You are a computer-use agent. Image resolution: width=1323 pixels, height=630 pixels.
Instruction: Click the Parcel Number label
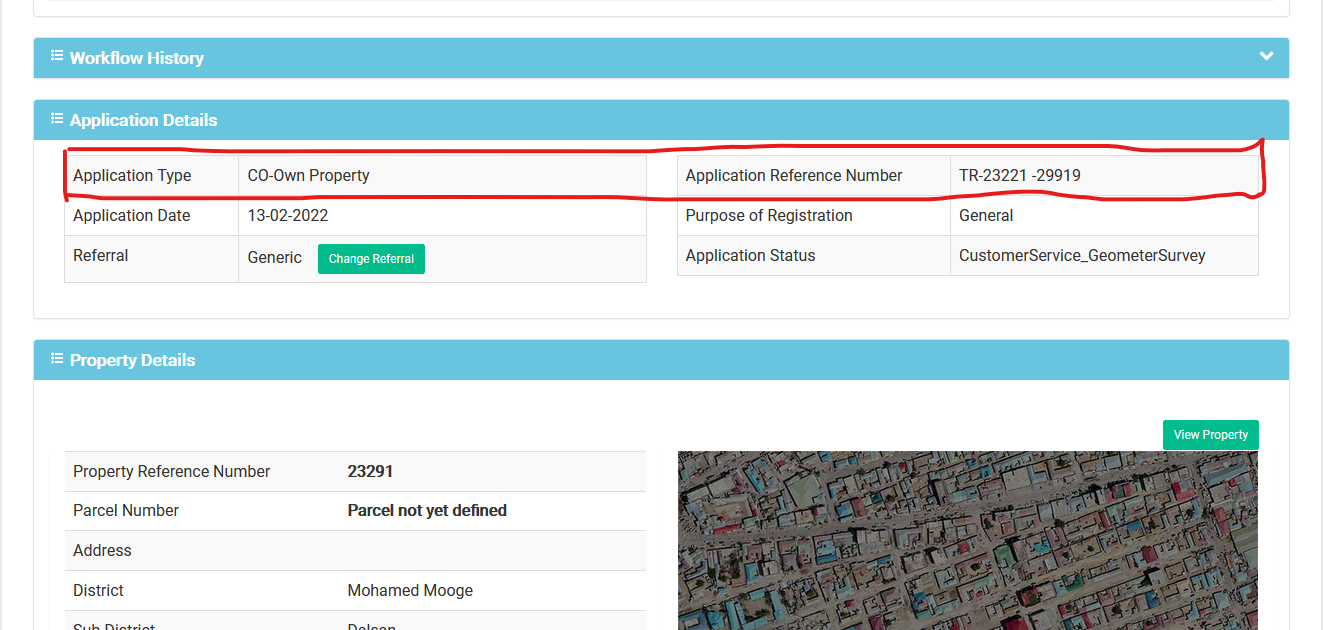126,511
